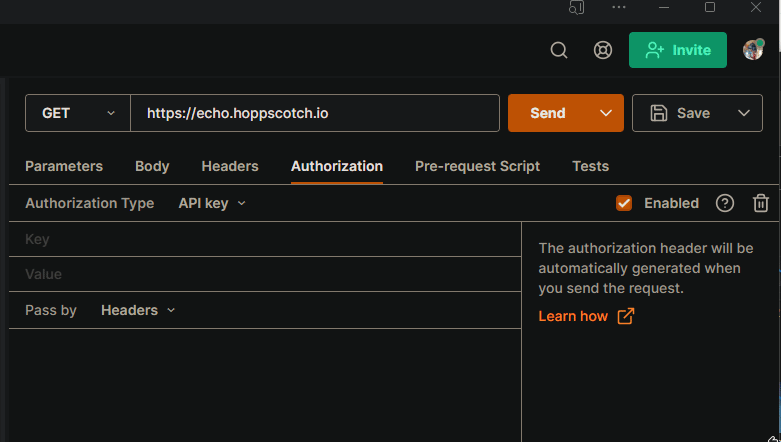The image size is (781, 442).
Task: Click the title bar sidebar panel icon
Action: [x=577, y=7]
